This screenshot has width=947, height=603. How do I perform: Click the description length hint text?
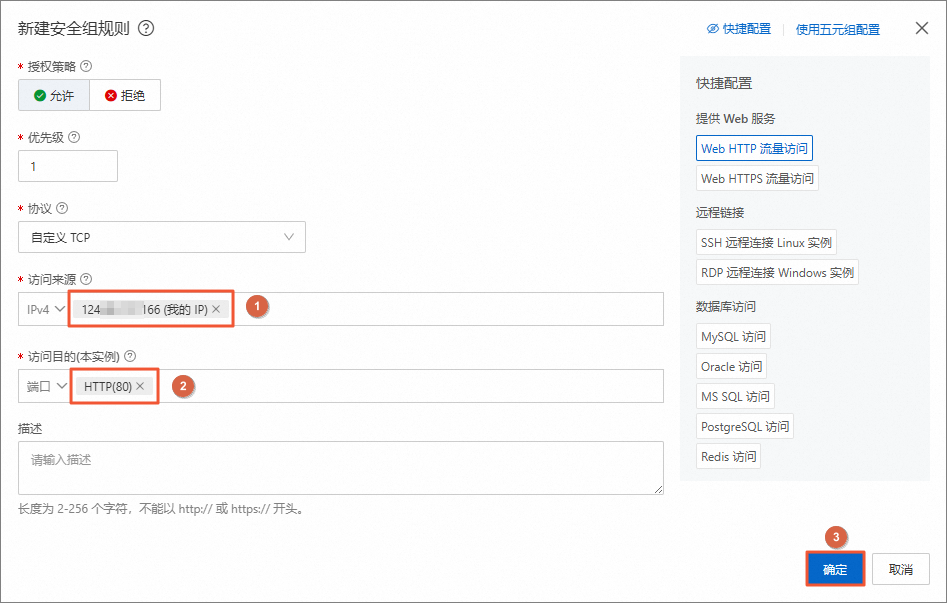[162, 509]
